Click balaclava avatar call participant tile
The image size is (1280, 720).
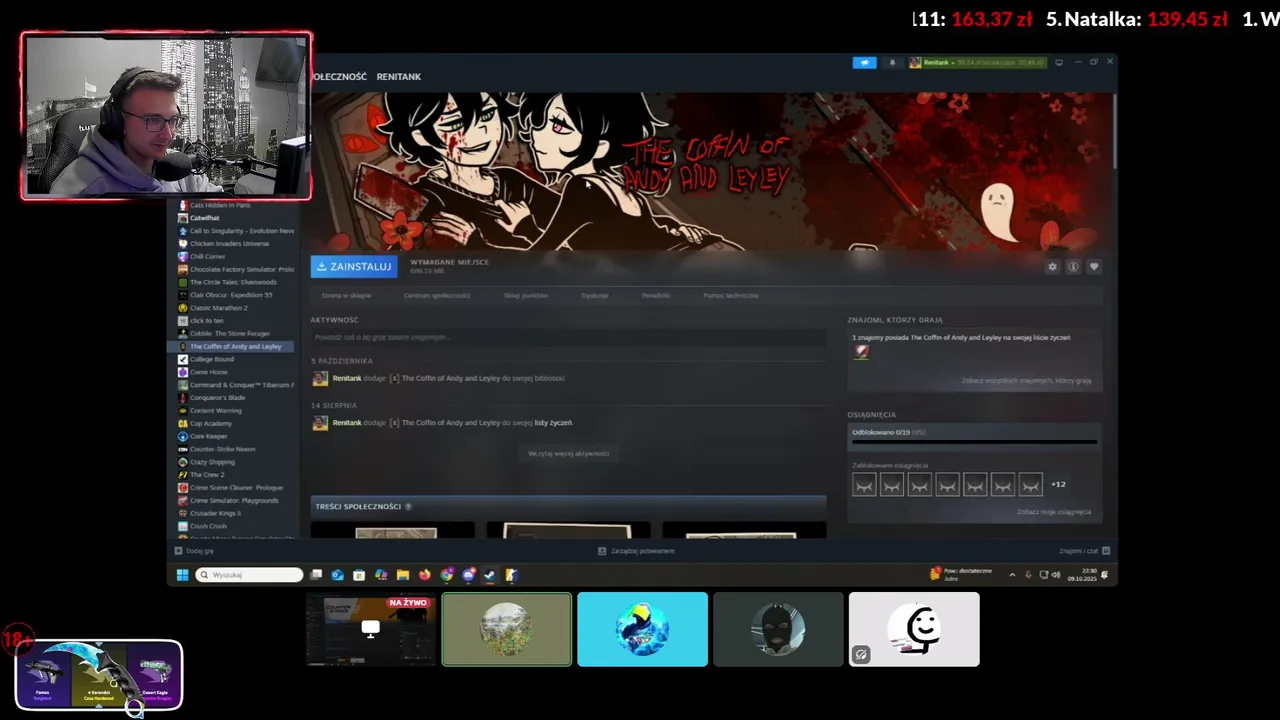pos(778,629)
